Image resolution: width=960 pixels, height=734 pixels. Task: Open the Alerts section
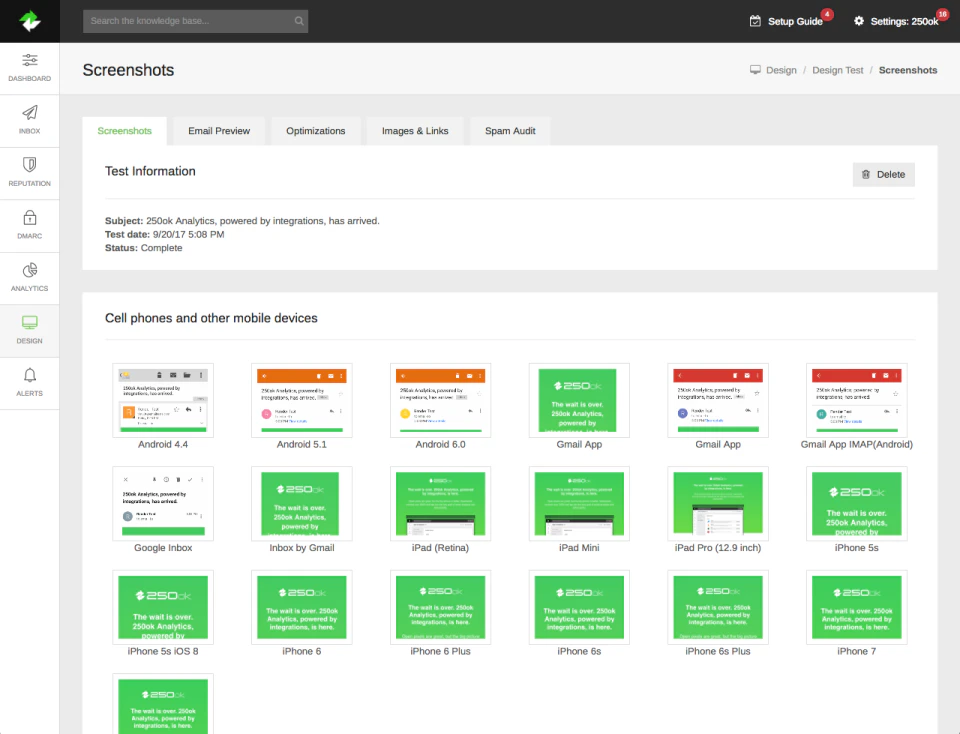pyautogui.click(x=29, y=384)
